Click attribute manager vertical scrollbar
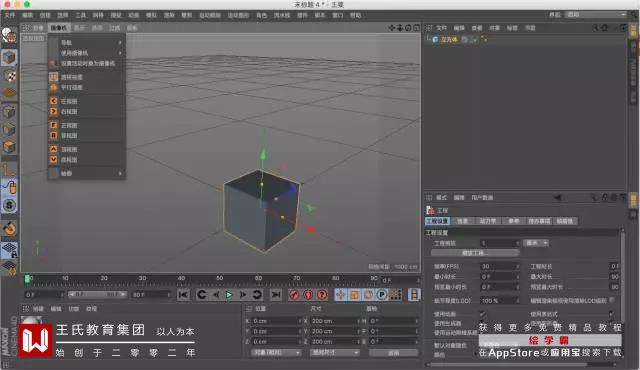Screen dimensions: 640x370 [x=623, y=277]
